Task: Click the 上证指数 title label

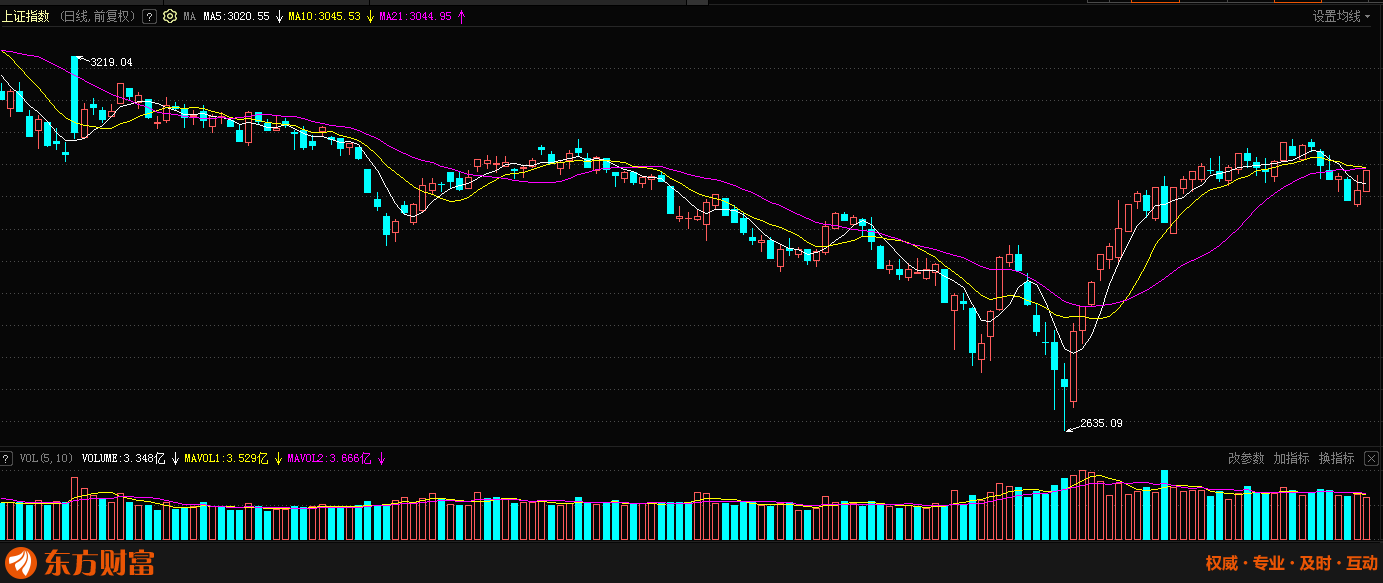Action: (26, 17)
